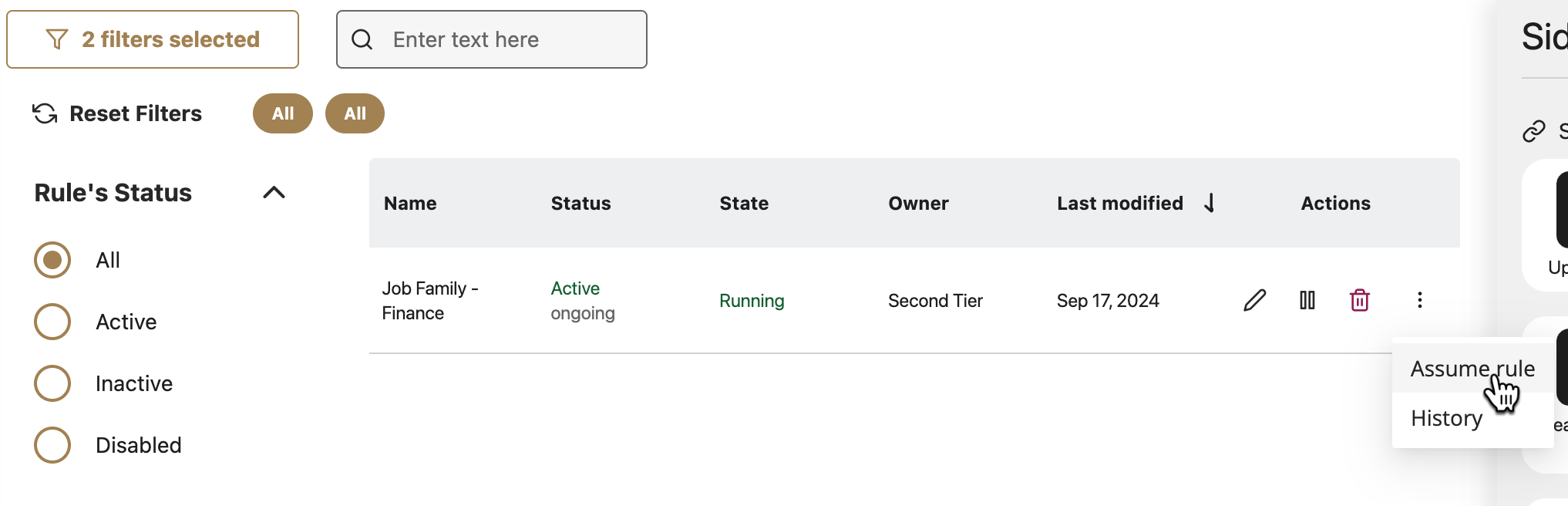1568x506 pixels.
Task: Click the Reset Filters refresh icon
Action: 45,113
